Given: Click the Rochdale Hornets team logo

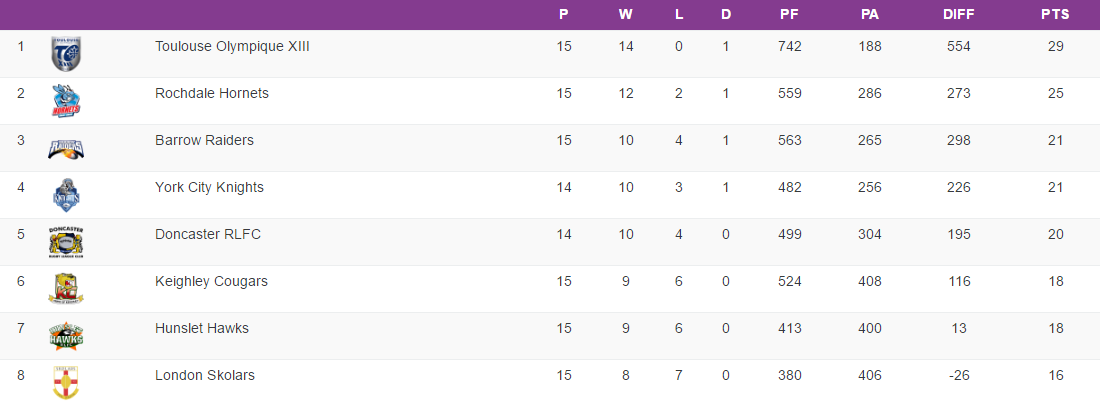Looking at the screenshot, I should point(66,101).
